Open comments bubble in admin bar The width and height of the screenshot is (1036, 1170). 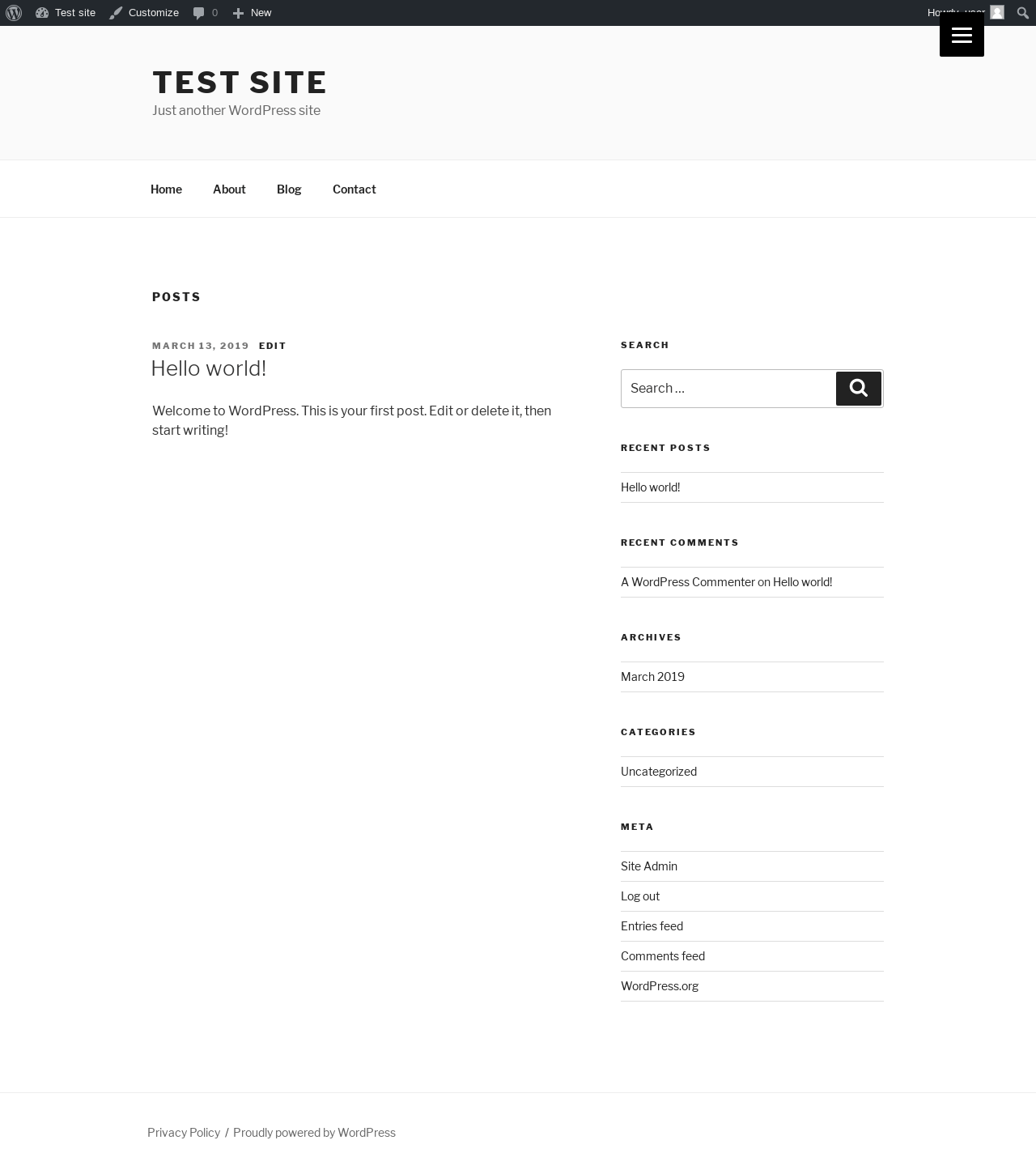tap(205, 13)
